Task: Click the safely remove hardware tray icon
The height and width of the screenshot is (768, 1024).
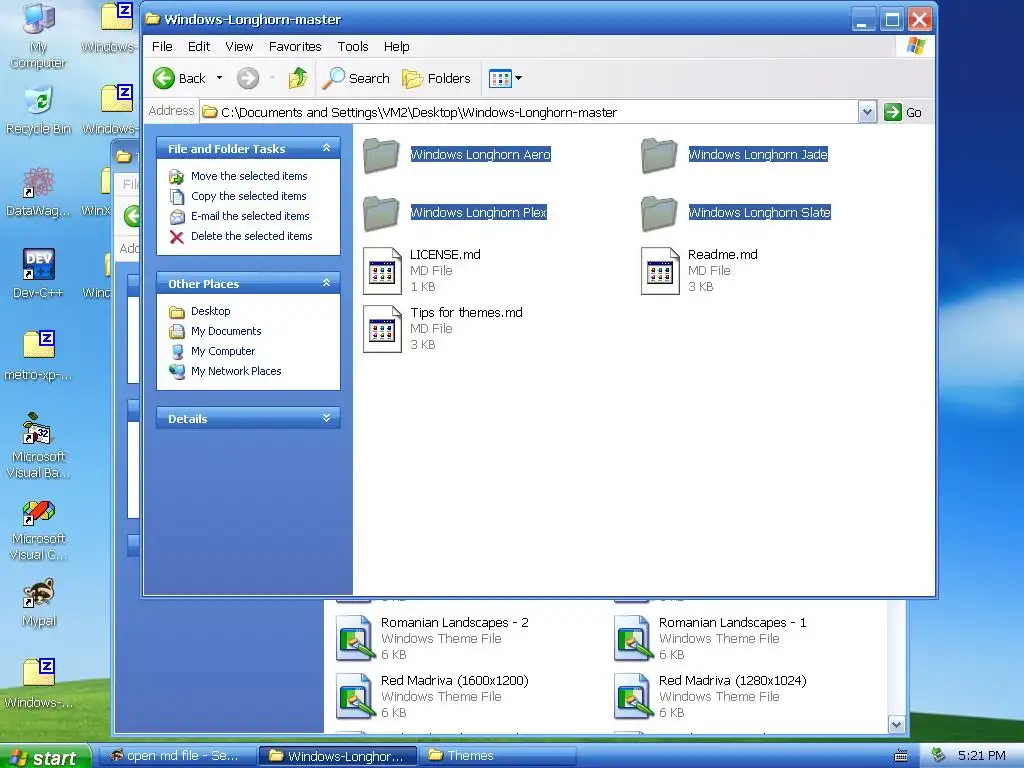Action: pyautogui.click(x=938, y=755)
